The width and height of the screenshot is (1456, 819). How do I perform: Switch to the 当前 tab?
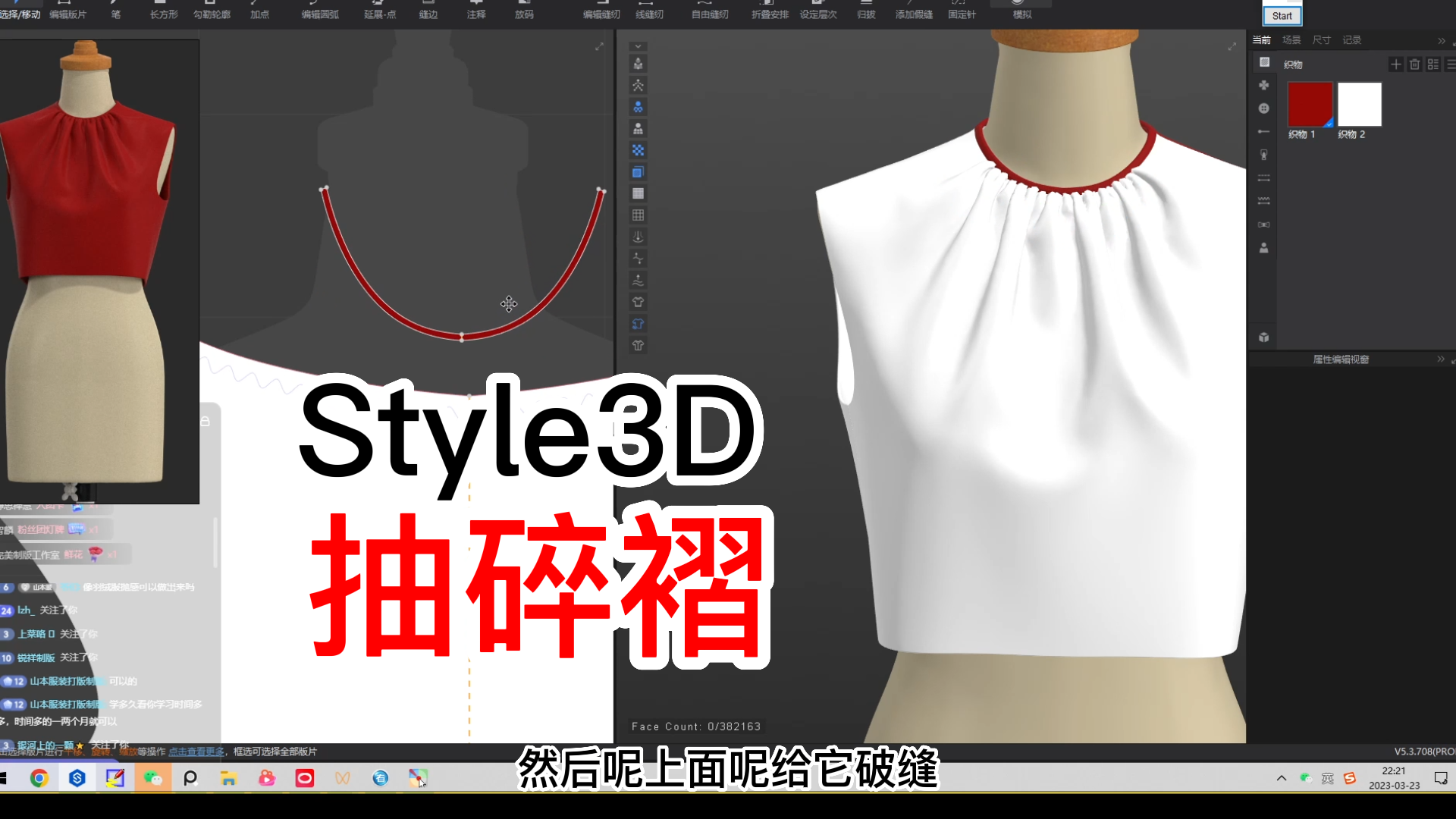[x=1261, y=40]
